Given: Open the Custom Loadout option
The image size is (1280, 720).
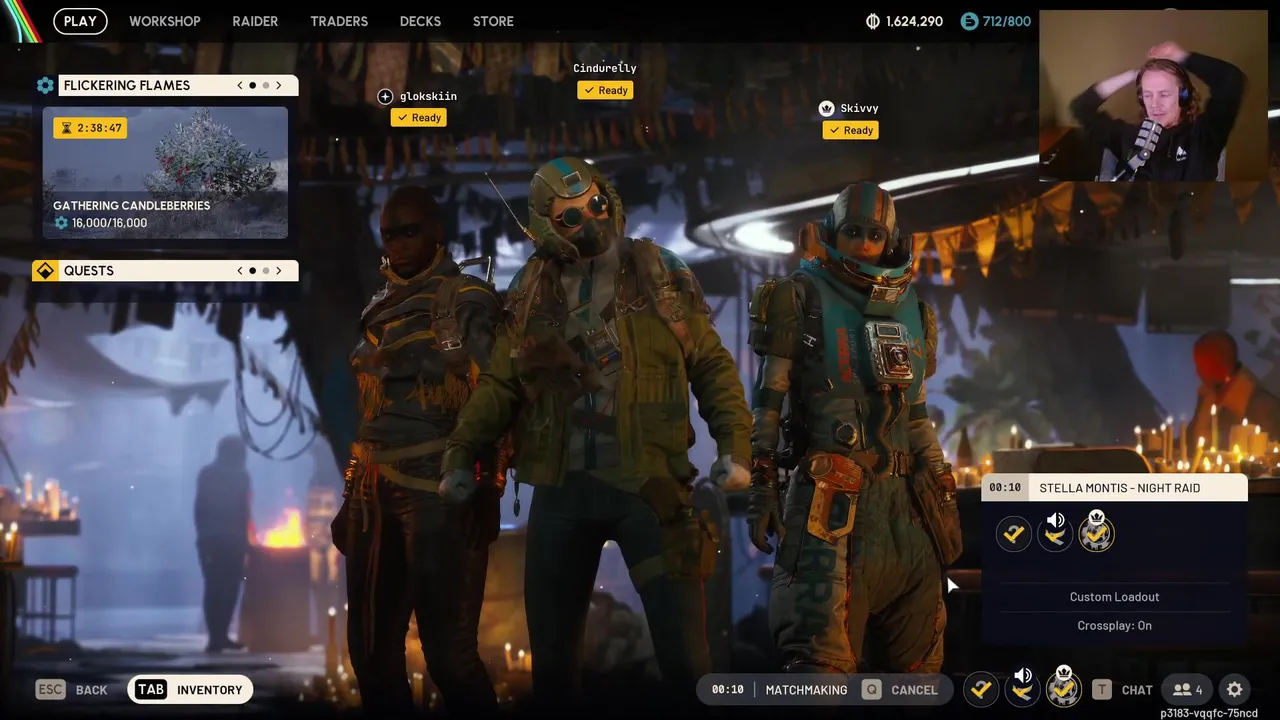Looking at the screenshot, I should (x=1114, y=597).
